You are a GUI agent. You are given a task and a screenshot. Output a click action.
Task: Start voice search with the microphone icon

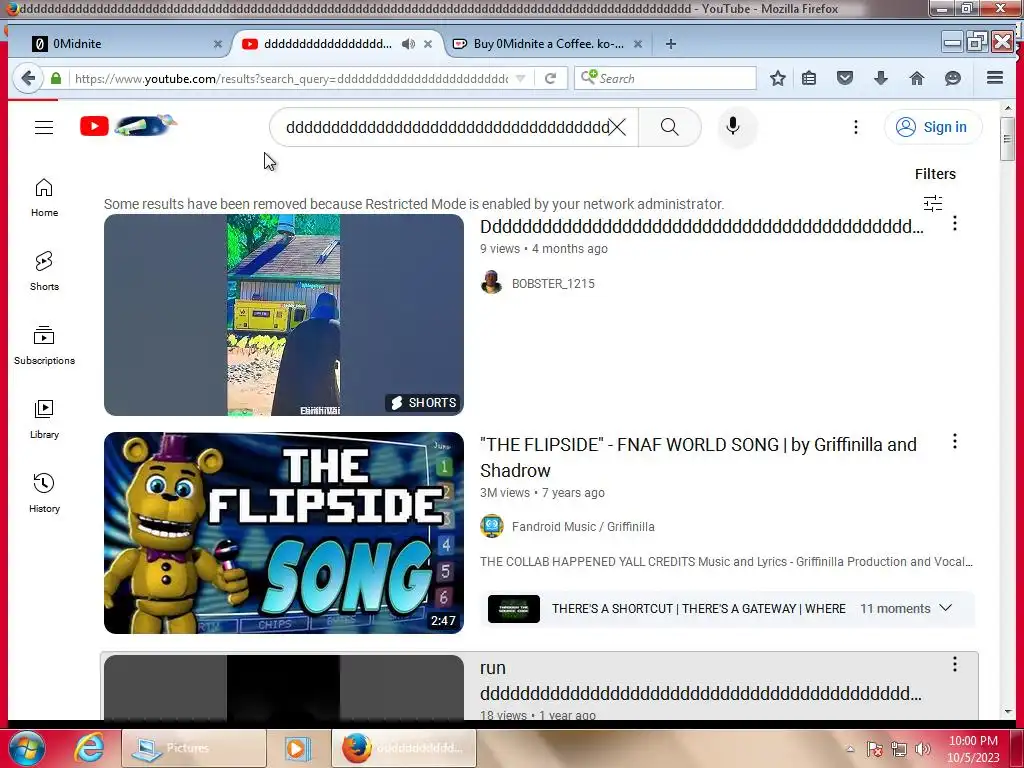733,127
